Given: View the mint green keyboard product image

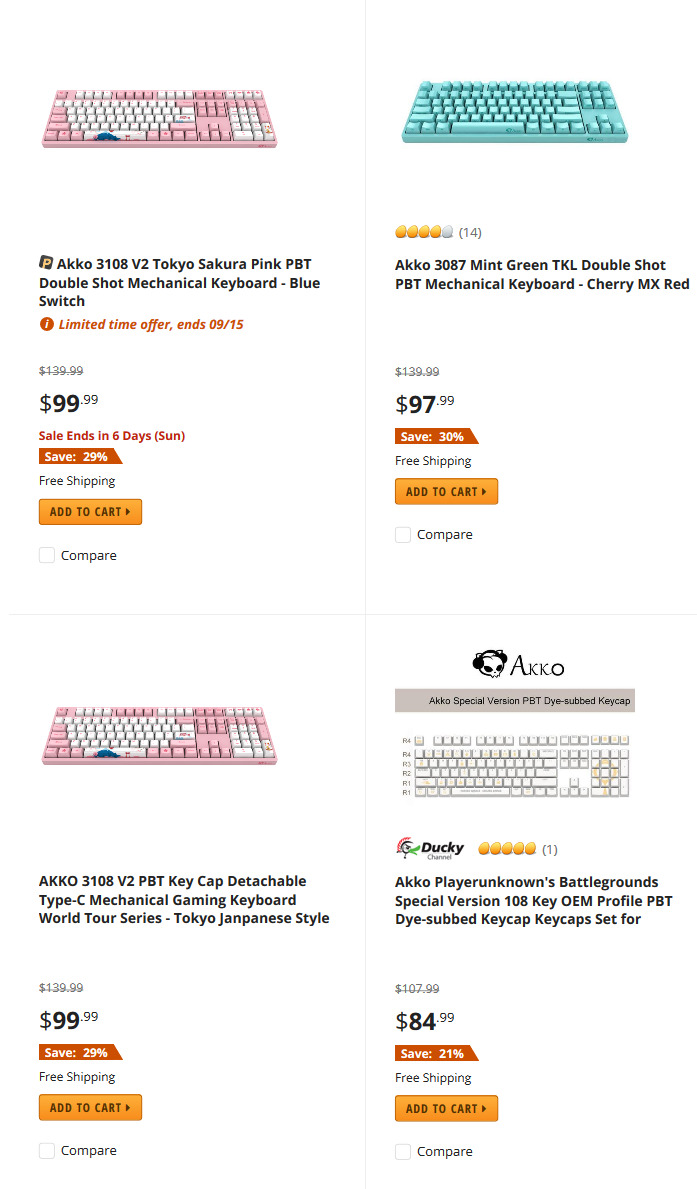Looking at the screenshot, I should click(515, 111).
